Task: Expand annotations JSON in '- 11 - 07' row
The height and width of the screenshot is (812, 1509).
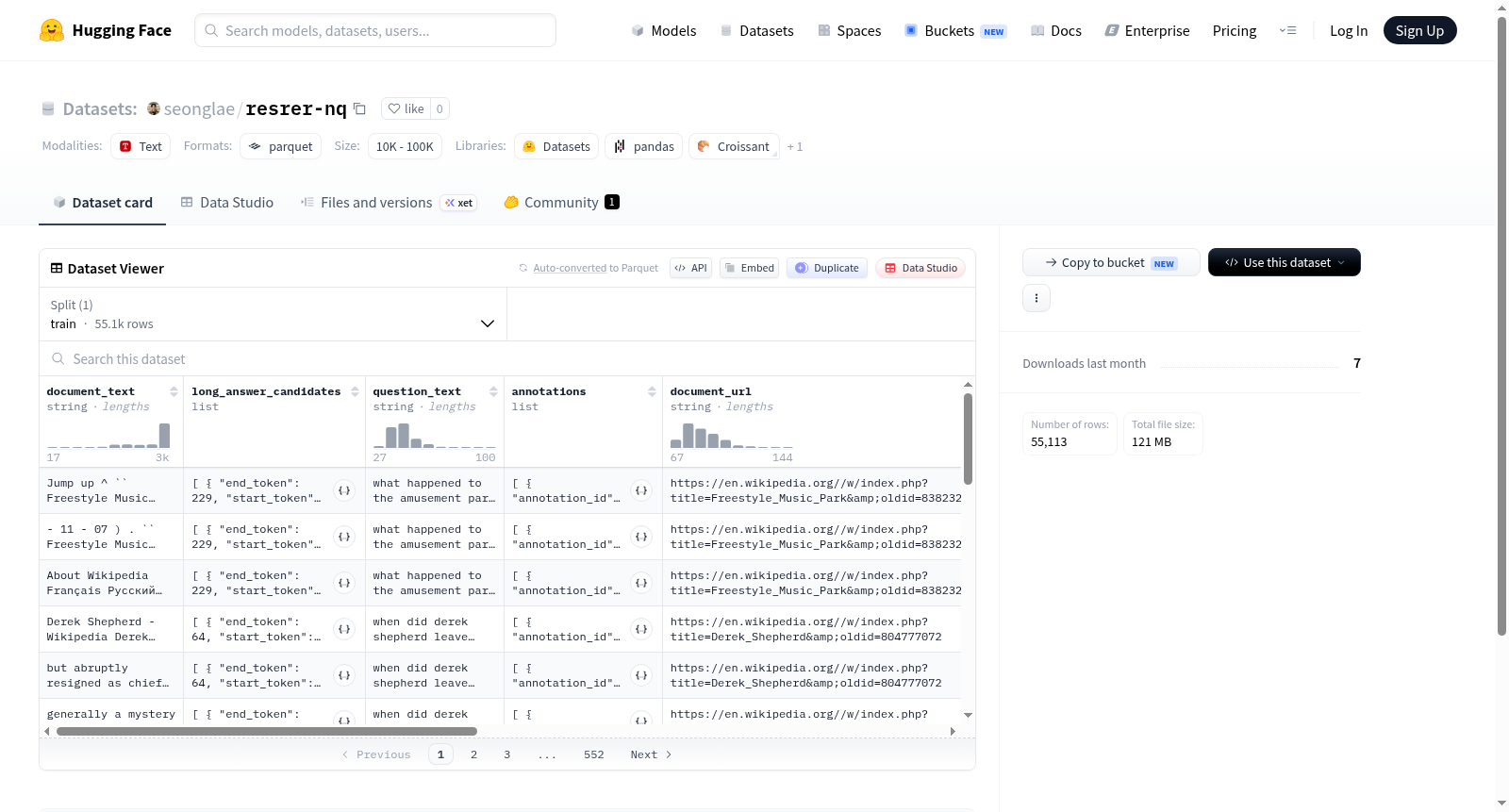Action: (x=641, y=537)
